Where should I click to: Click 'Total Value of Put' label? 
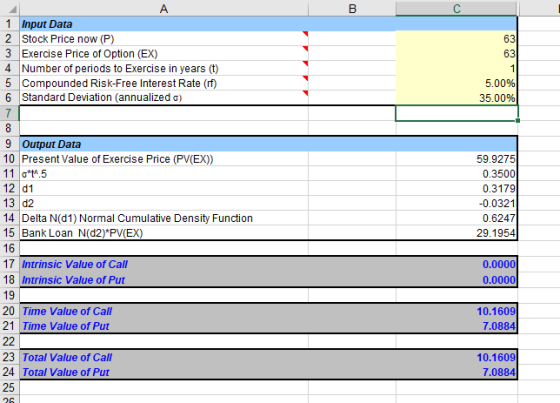(x=66, y=372)
